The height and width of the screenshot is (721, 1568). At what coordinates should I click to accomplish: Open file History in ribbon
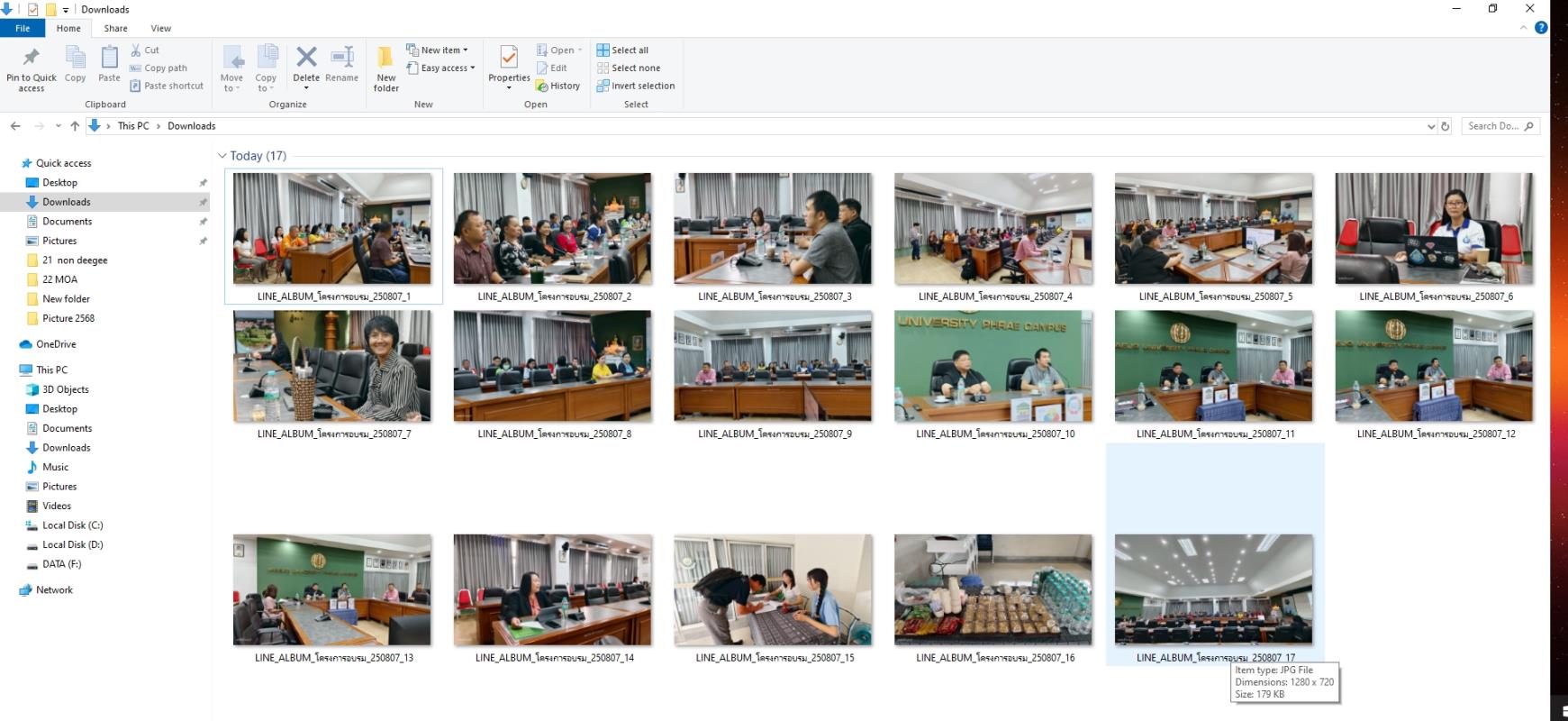[557, 86]
